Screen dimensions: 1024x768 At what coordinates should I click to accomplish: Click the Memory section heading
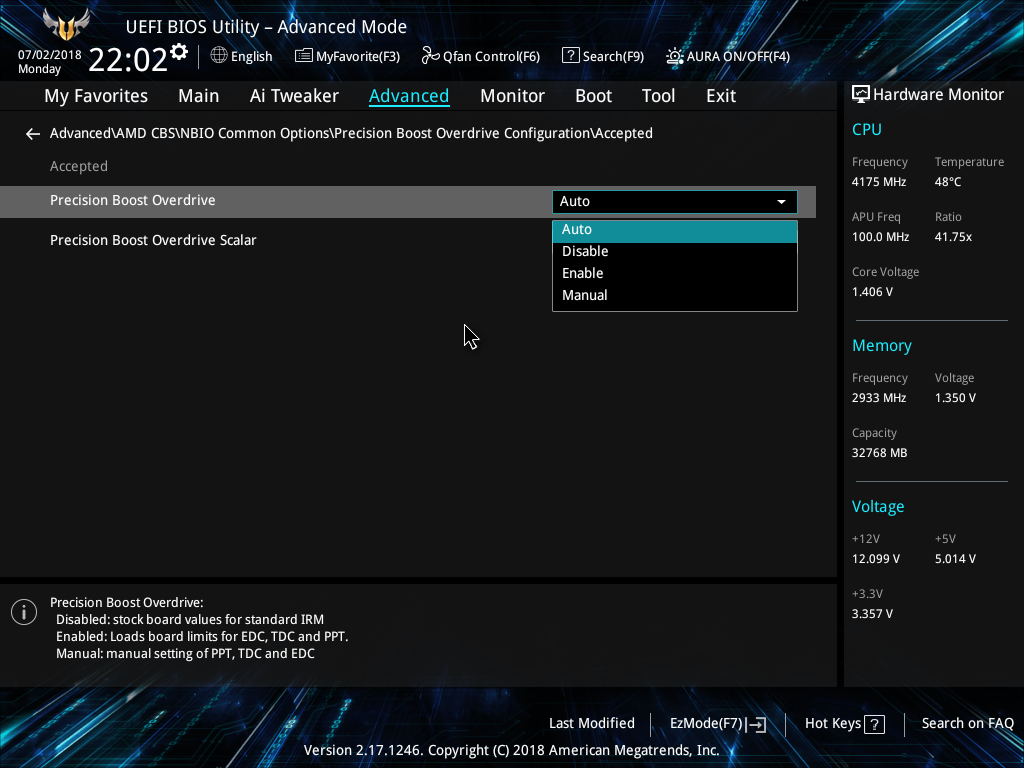coord(882,346)
